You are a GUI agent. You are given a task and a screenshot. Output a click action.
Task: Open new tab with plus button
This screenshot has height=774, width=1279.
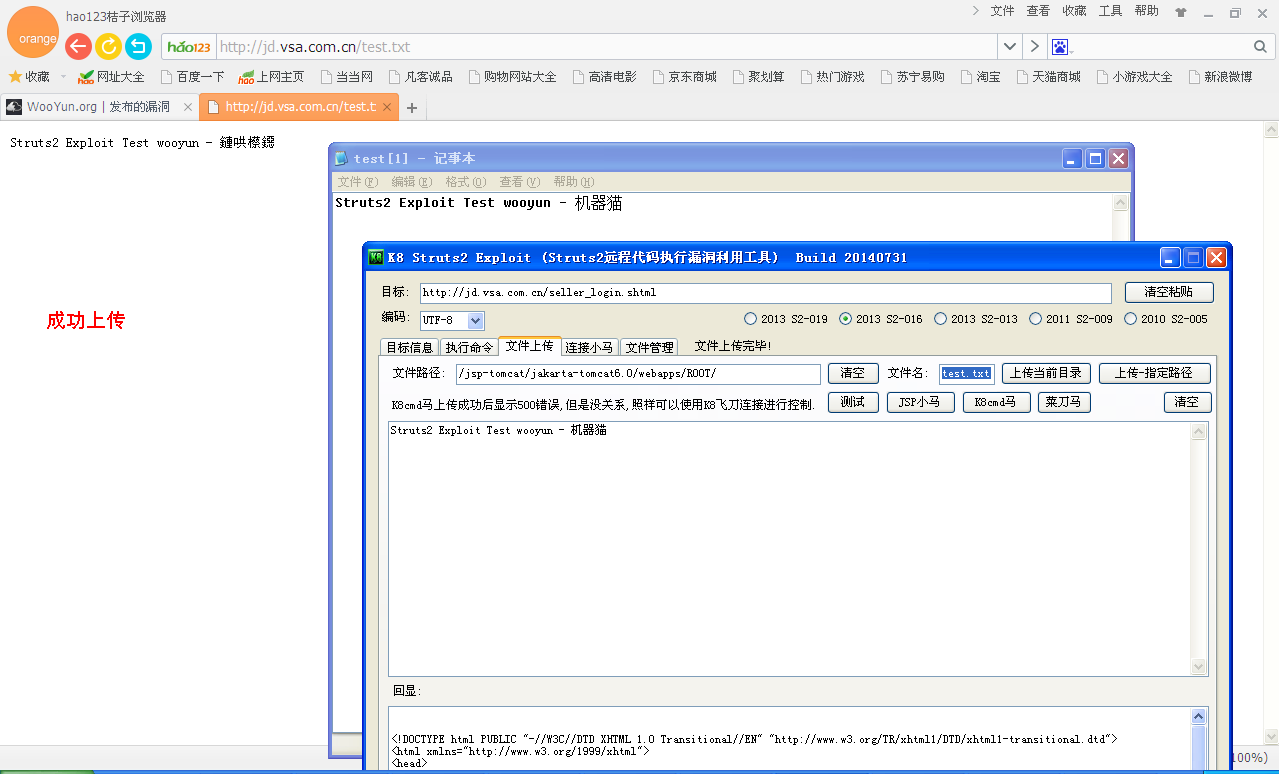(412, 108)
